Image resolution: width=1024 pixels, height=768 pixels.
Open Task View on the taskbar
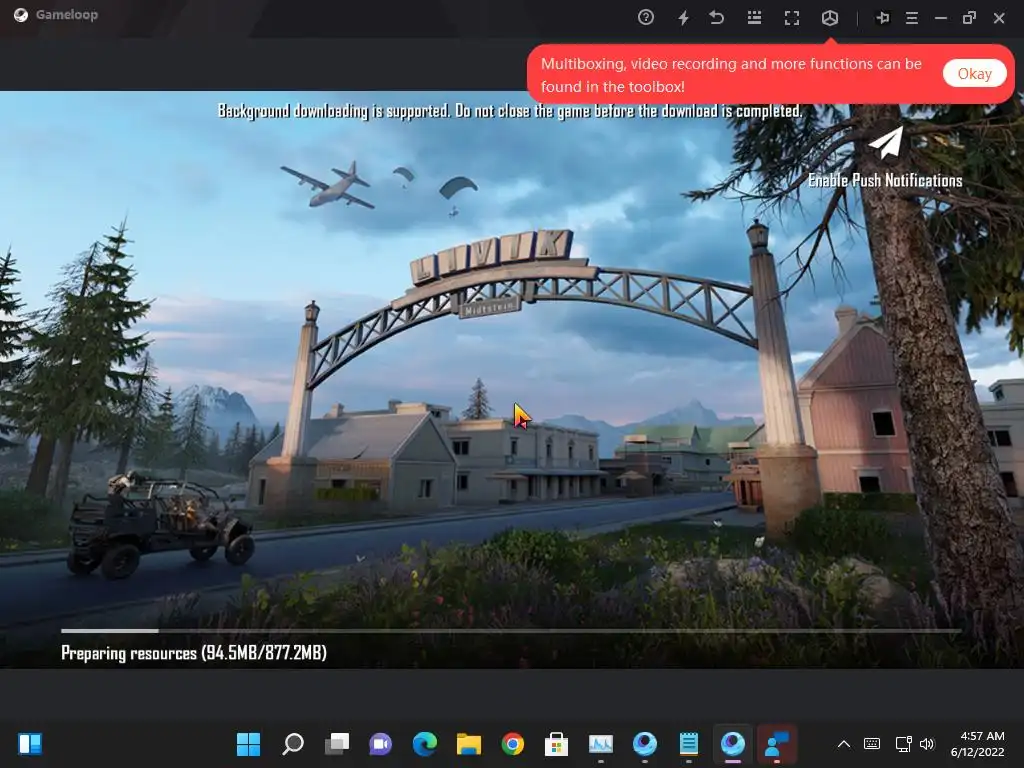337,744
